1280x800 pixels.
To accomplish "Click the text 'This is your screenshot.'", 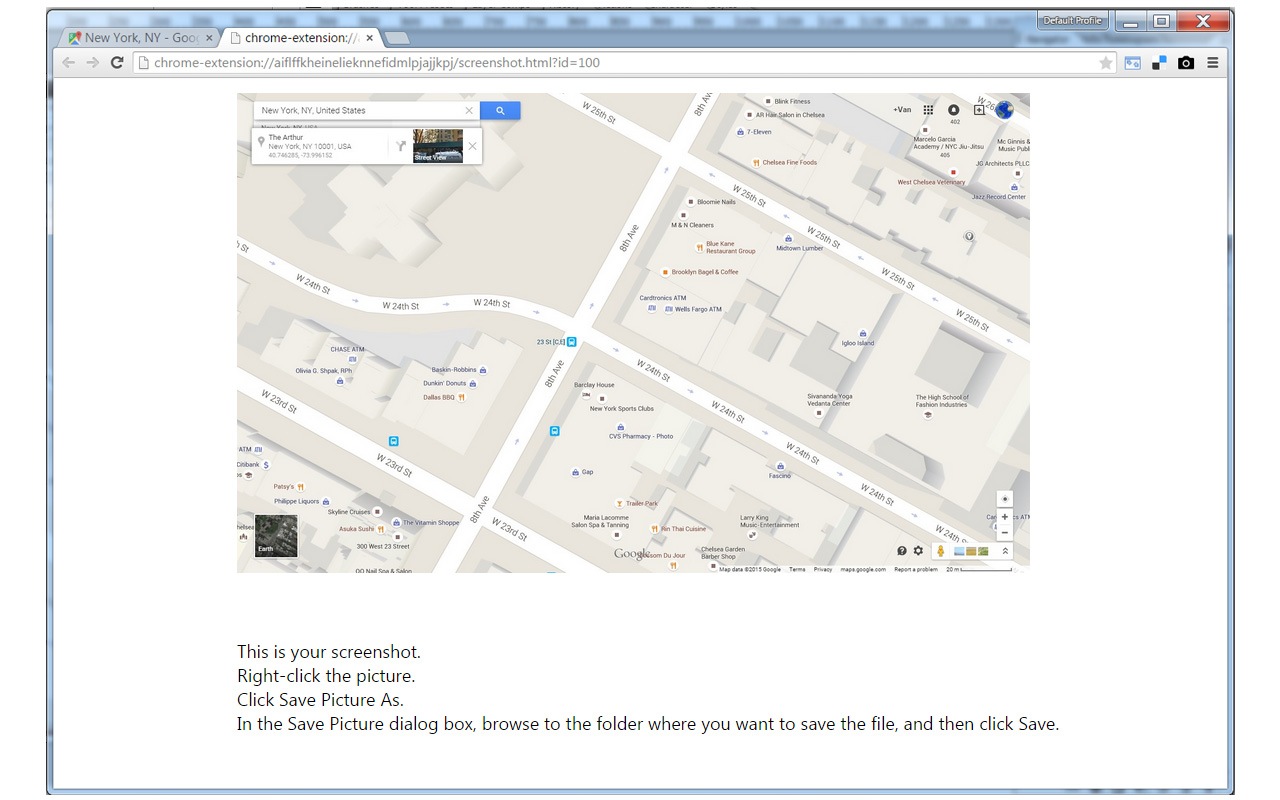I will 329,652.
